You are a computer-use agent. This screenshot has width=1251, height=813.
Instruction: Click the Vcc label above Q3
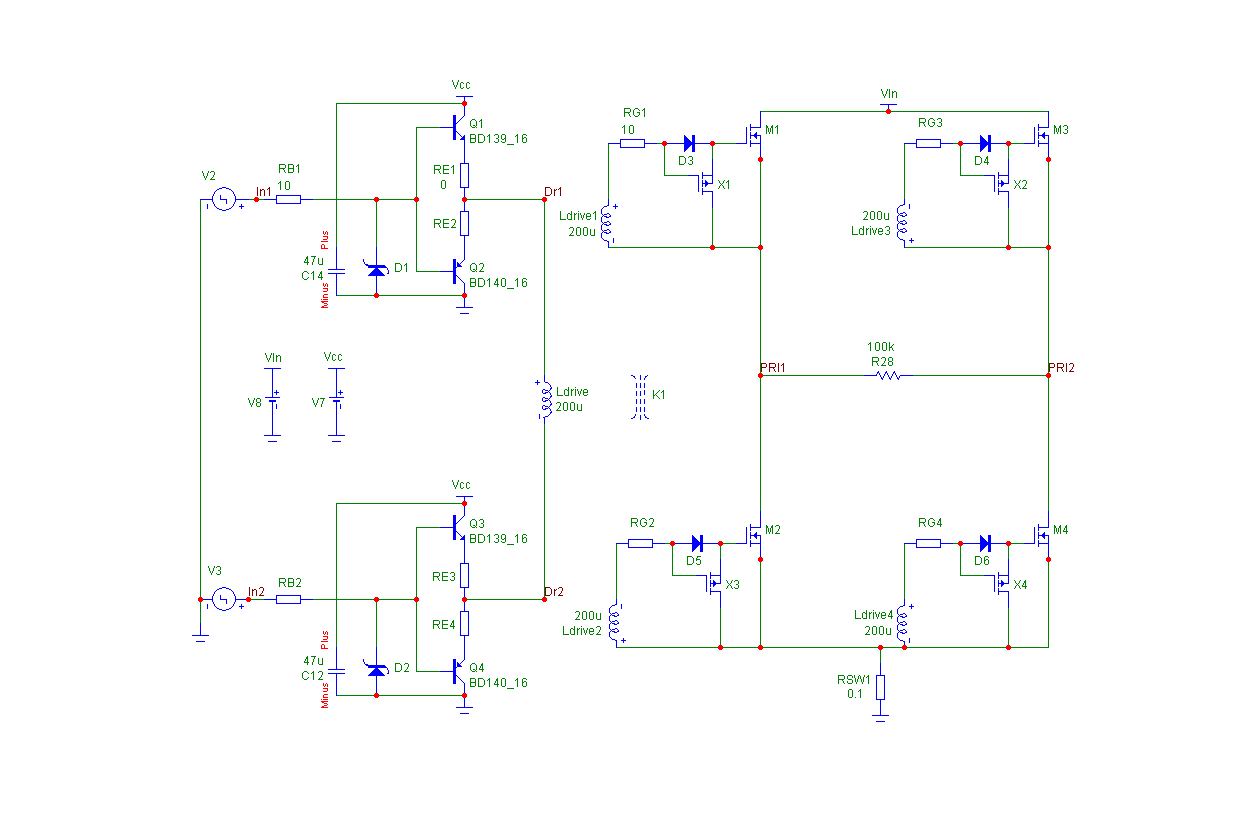[461, 485]
